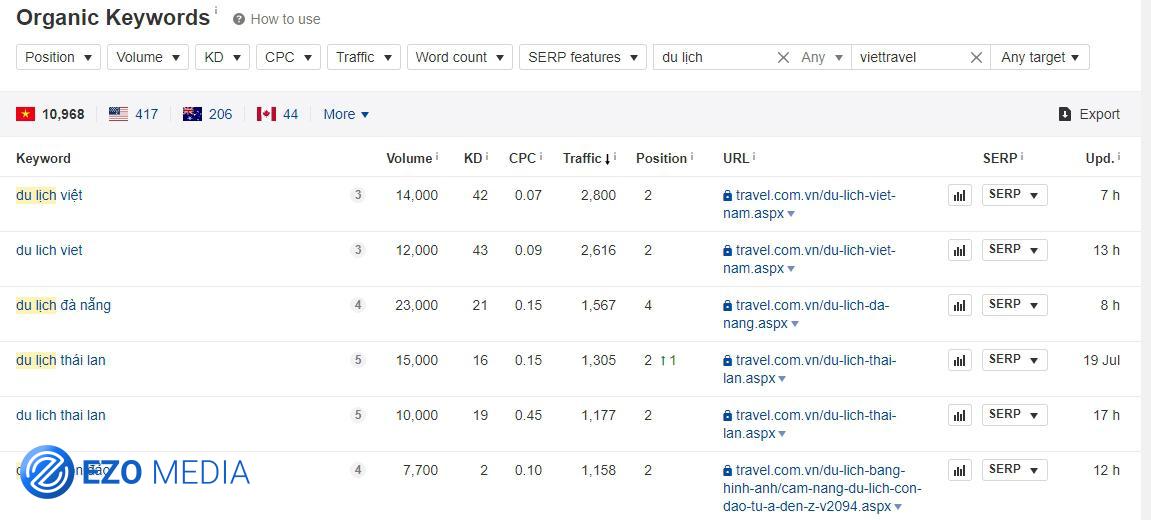Click word count badge 4 for 'du lịch đà nẵng'
Screen dimensions: 1151x520
pyautogui.click(x=358, y=305)
